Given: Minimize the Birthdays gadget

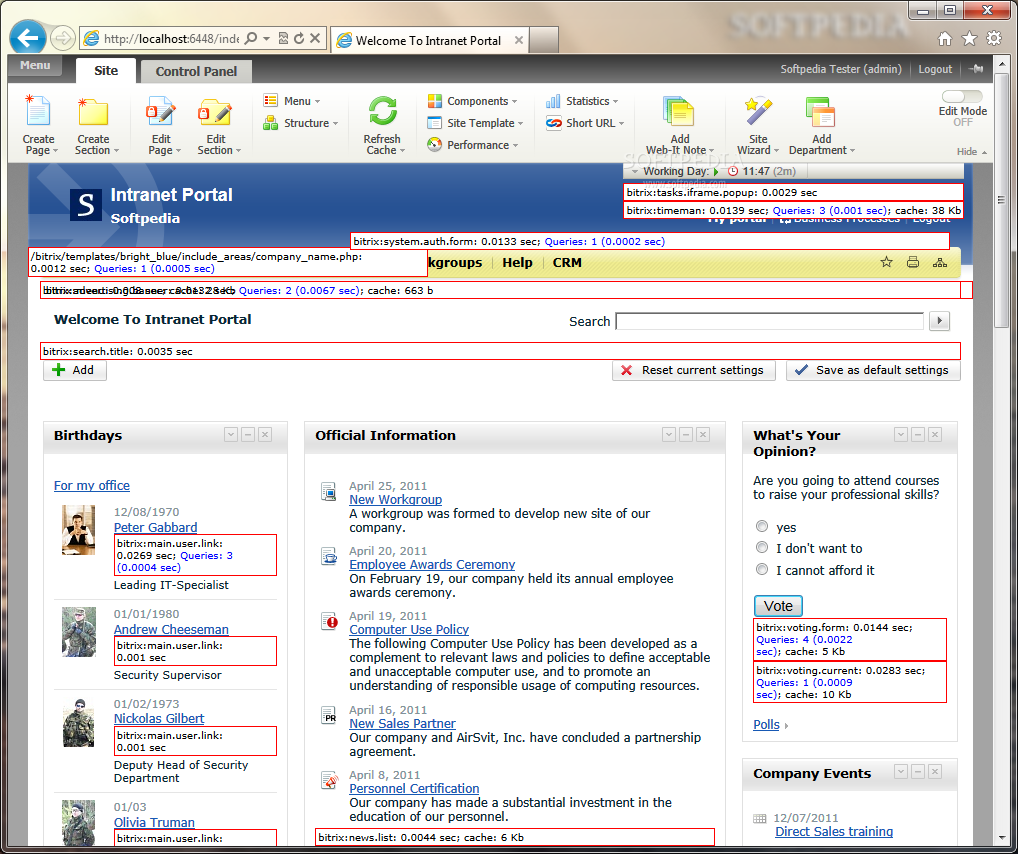Looking at the screenshot, I should (248, 434).
